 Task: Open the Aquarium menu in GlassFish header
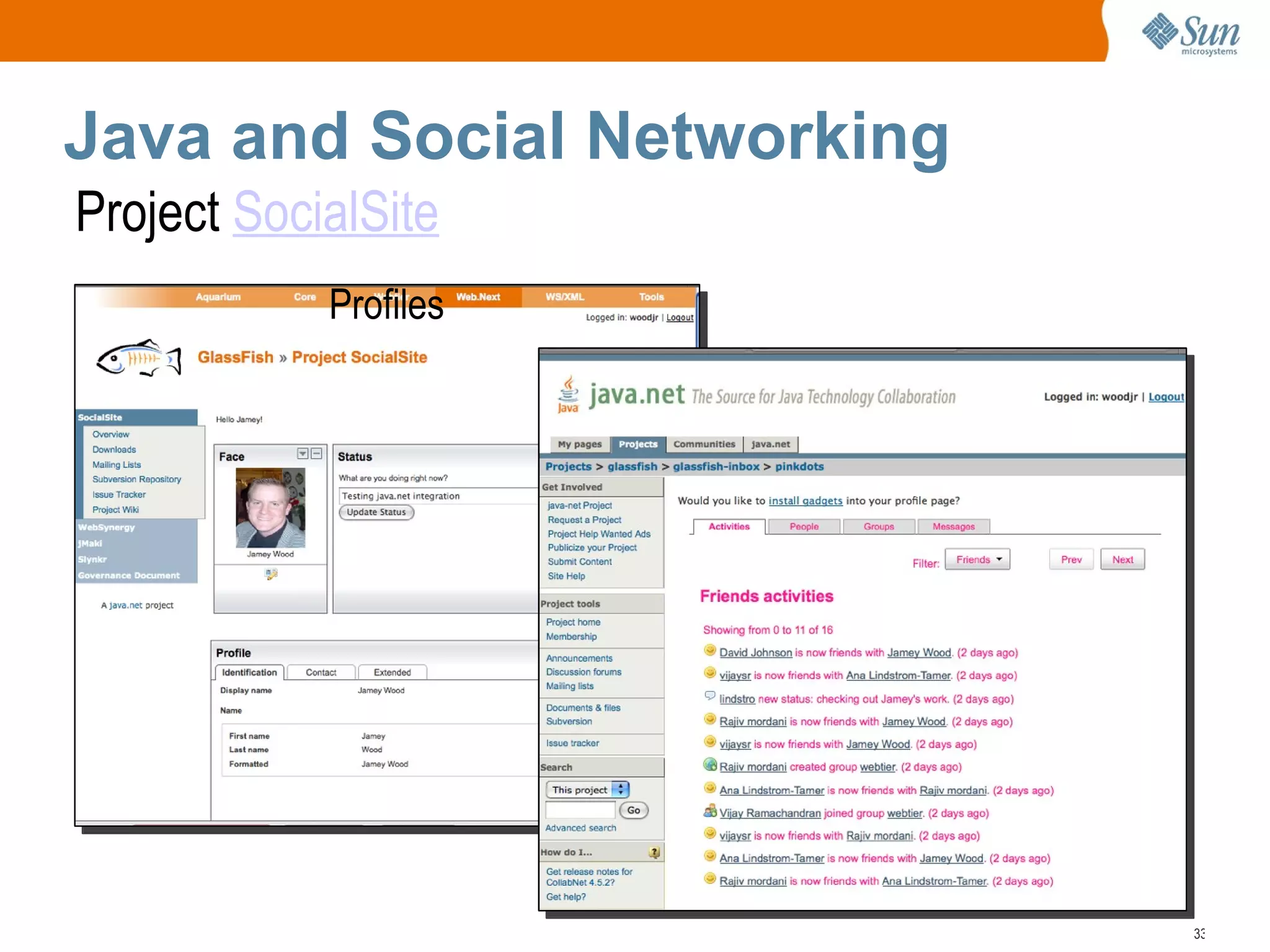[x=218, y=297]
